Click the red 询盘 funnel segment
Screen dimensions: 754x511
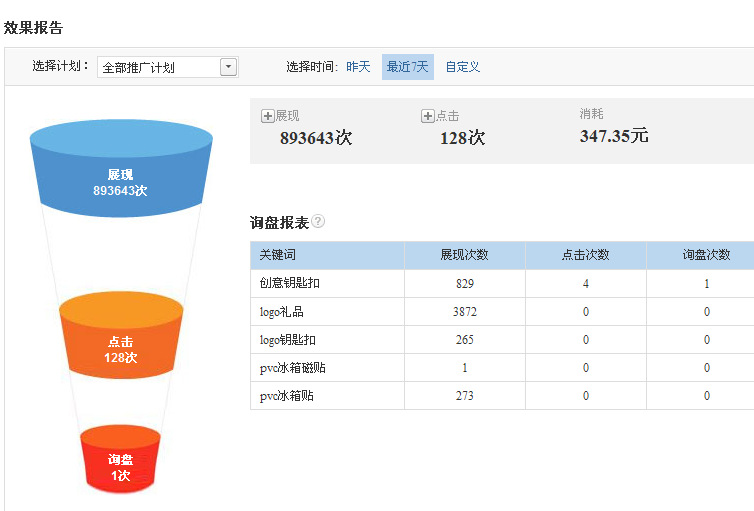(x=120, y=459)
